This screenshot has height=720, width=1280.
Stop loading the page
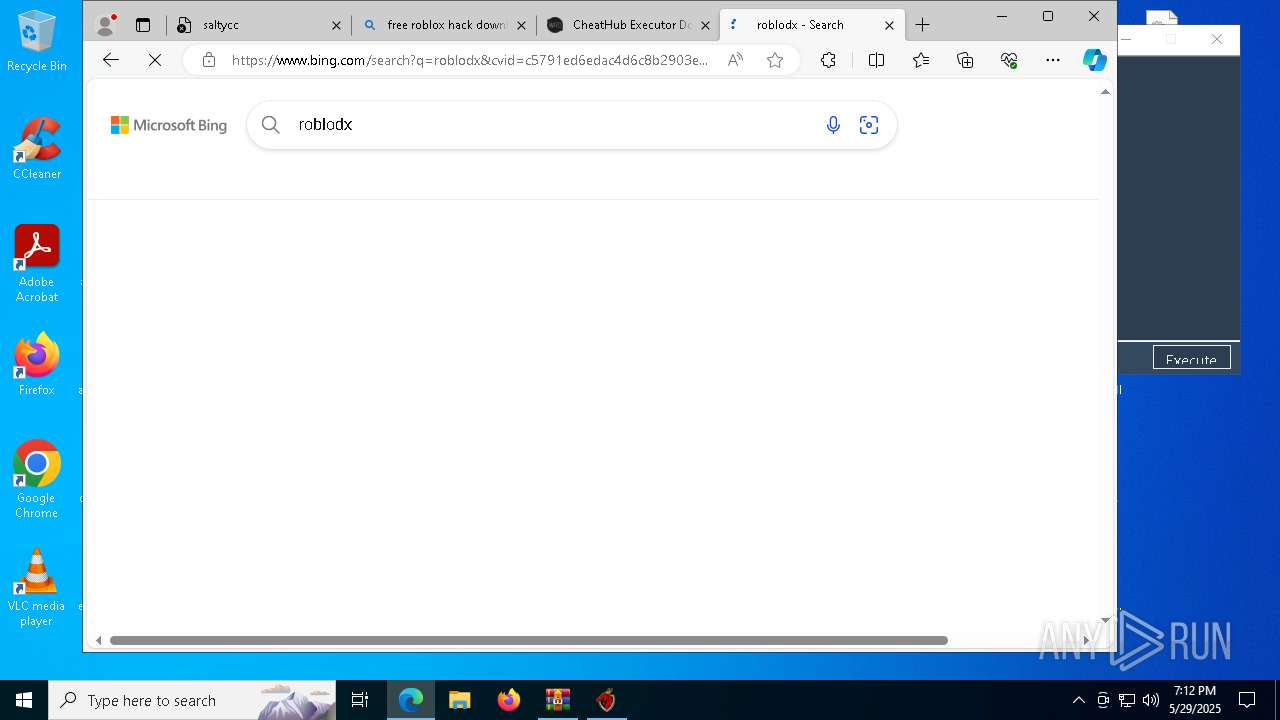click(155, 60)
